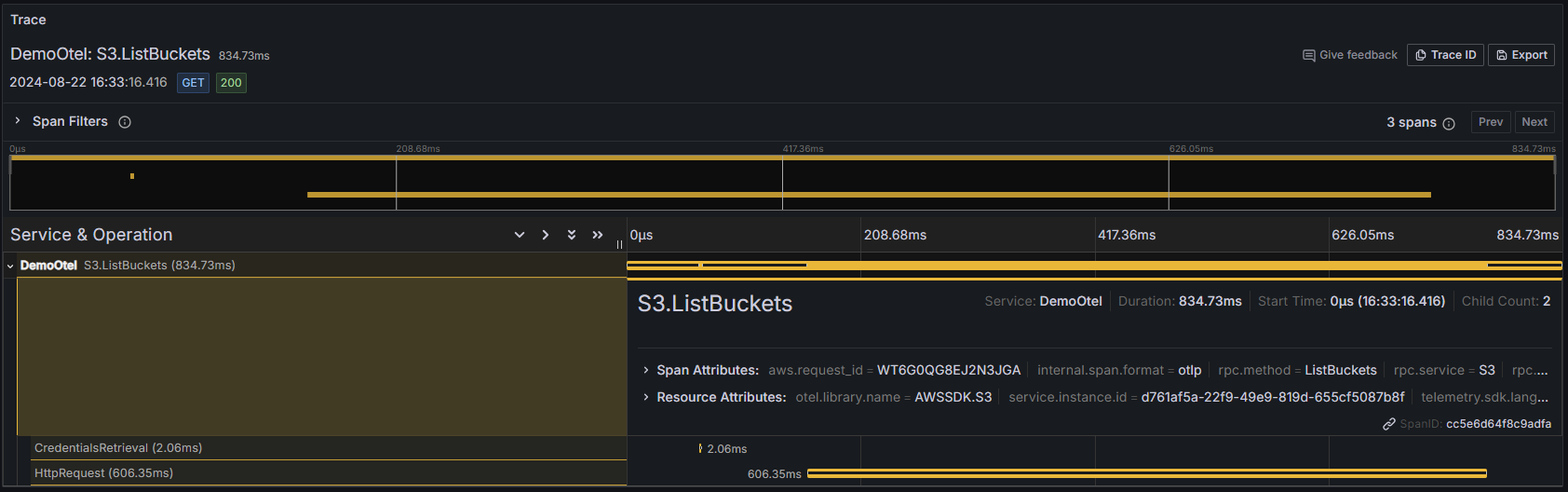Expand all spans with double down chevron
The width and height of the screenshot is (1568, 492).
[572, 235]
